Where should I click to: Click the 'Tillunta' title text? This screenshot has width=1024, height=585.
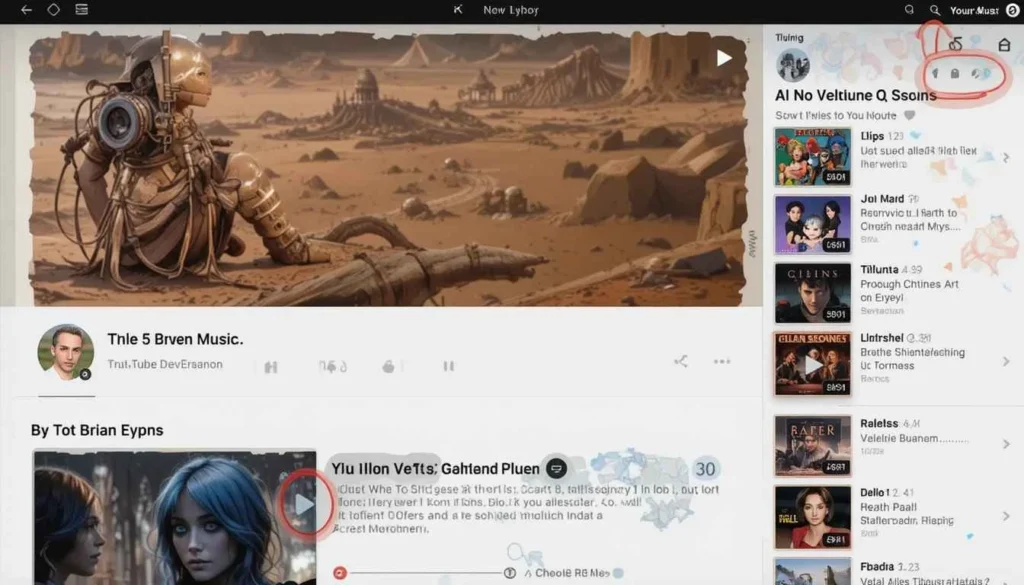pyautogui.click(x=879, y=269)
